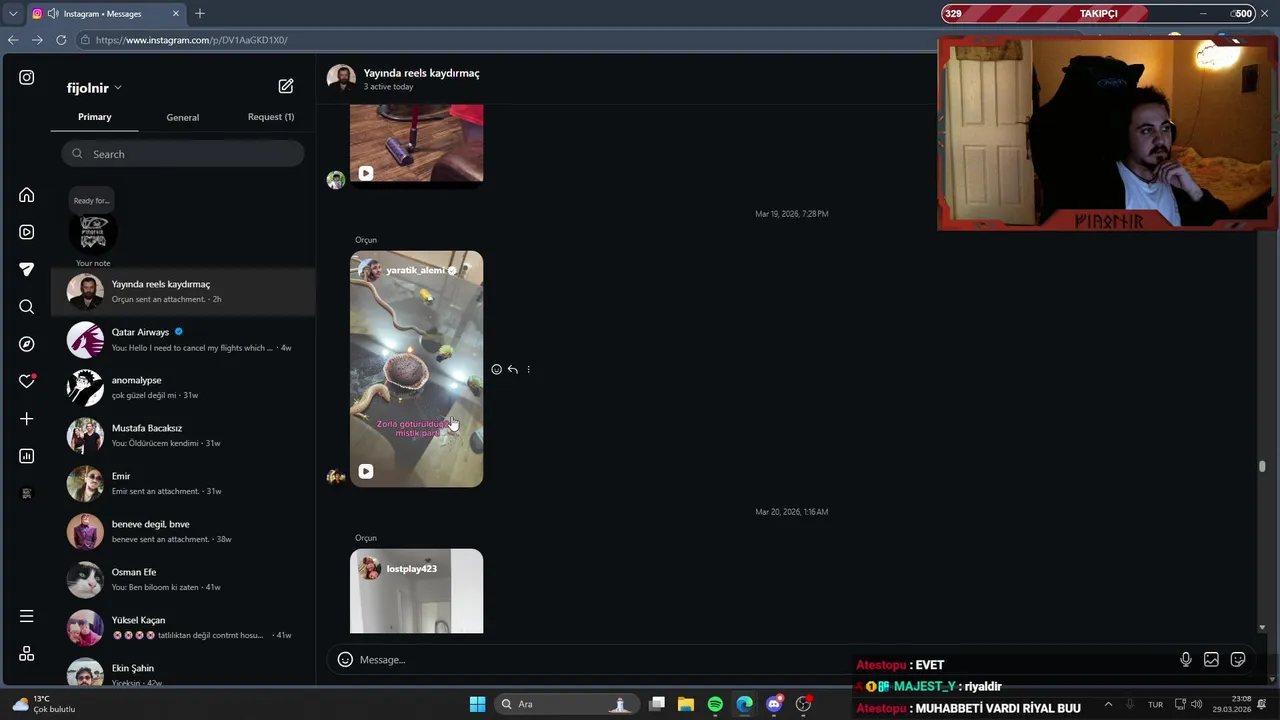Open the Ekin Şahin conversation
Screen dimensions: 1280x720
click(x=184, y=669)
